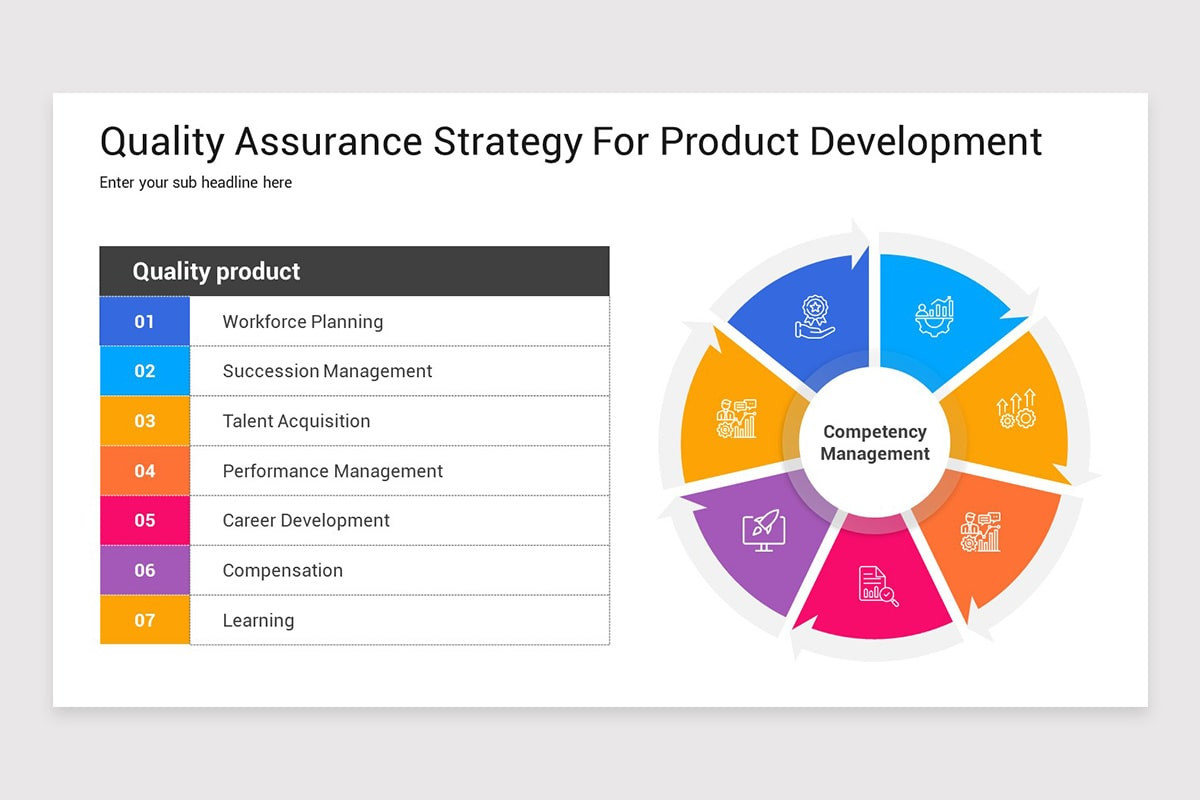This screenshot has width=1200, height=800.
Task: Select the Talent Acquisition entry
Action: (x=296, y=421)
